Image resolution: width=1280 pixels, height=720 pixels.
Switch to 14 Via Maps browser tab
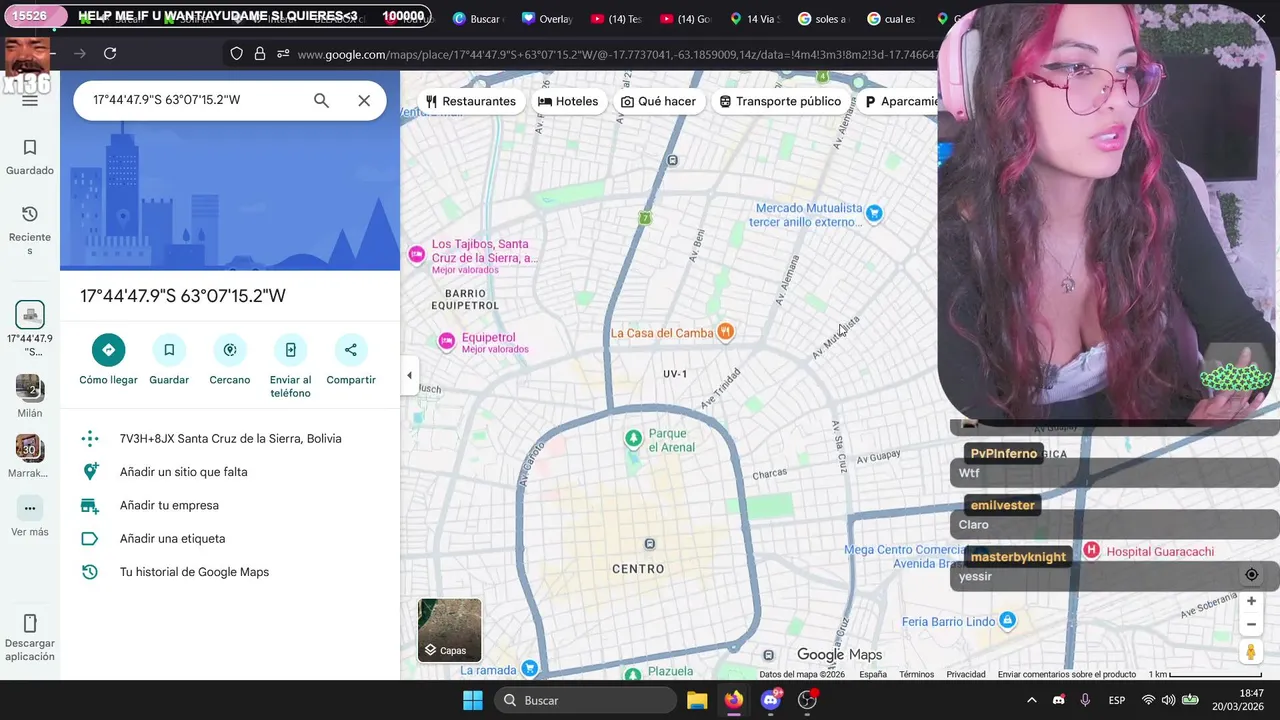click(755, 19)
